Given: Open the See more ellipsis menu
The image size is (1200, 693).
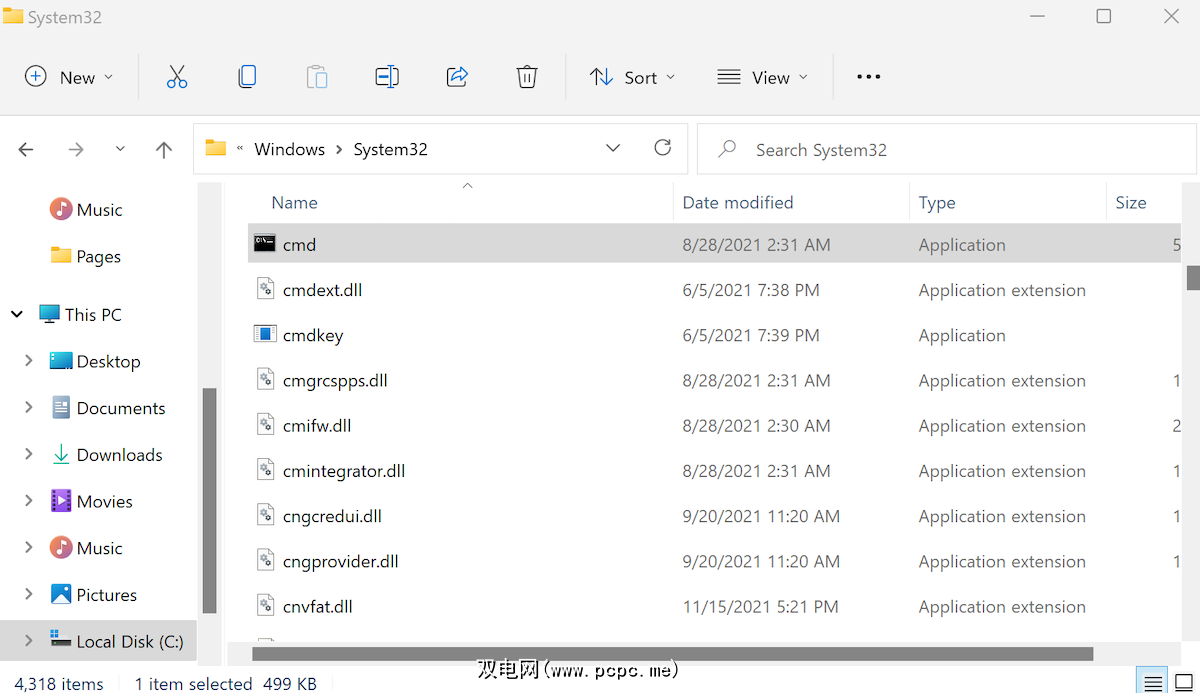Looking at the screenshot, I should click(x=869, y=77).
